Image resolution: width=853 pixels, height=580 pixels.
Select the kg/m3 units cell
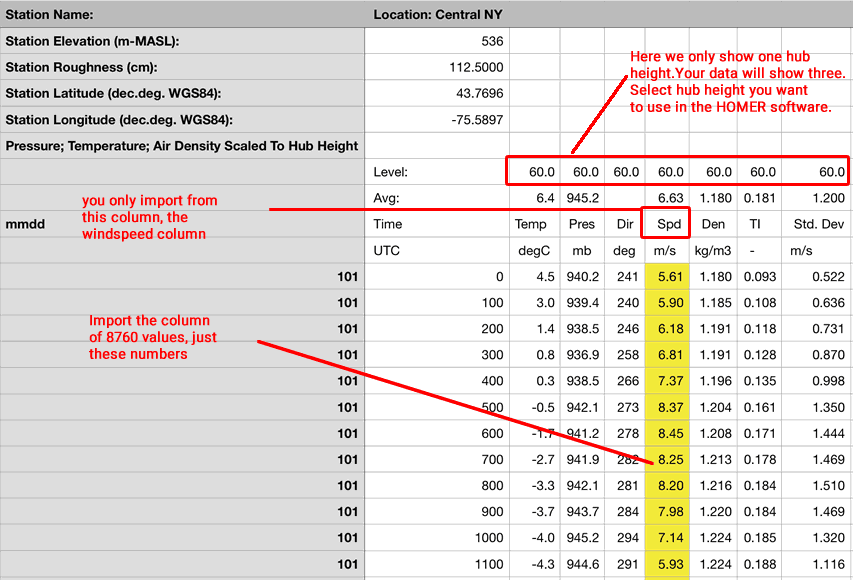tap(715, 250)
